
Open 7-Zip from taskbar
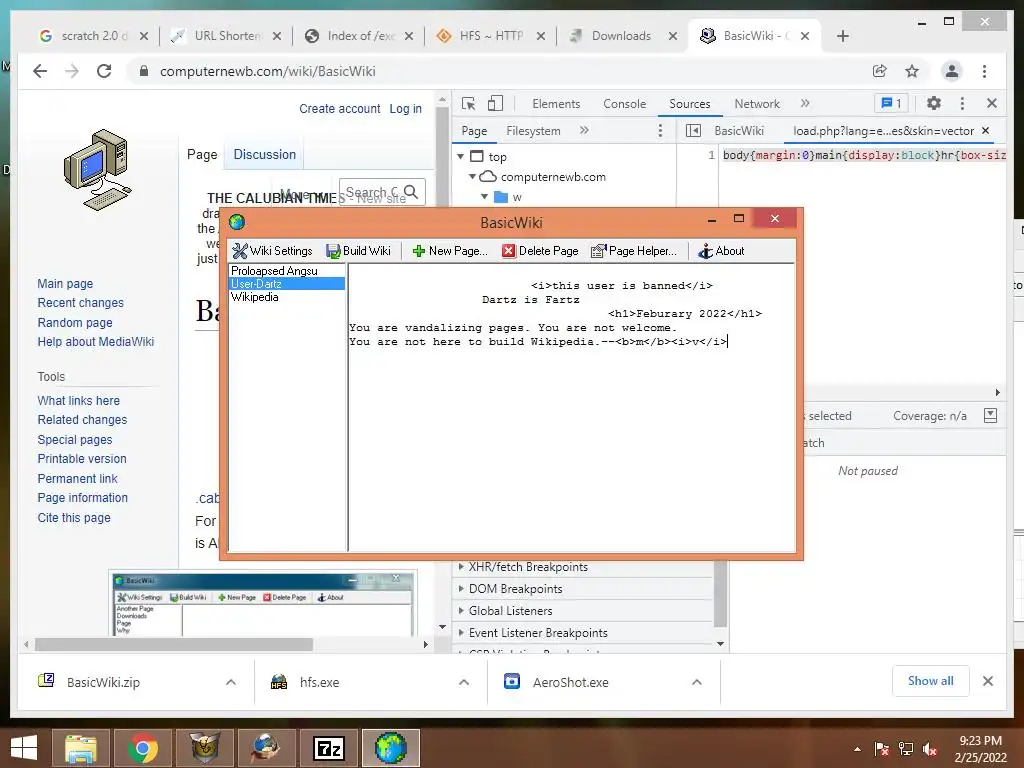[328, 748]
